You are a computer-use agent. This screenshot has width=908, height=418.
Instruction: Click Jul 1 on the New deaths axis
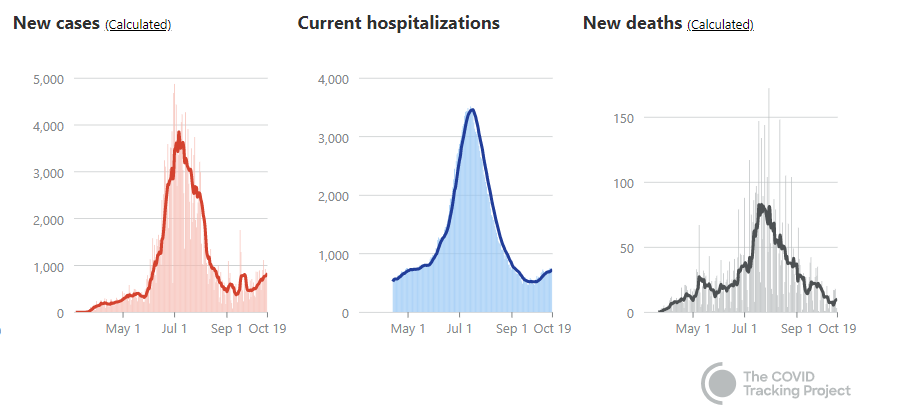pyautogui.click(x=744, y=328)
